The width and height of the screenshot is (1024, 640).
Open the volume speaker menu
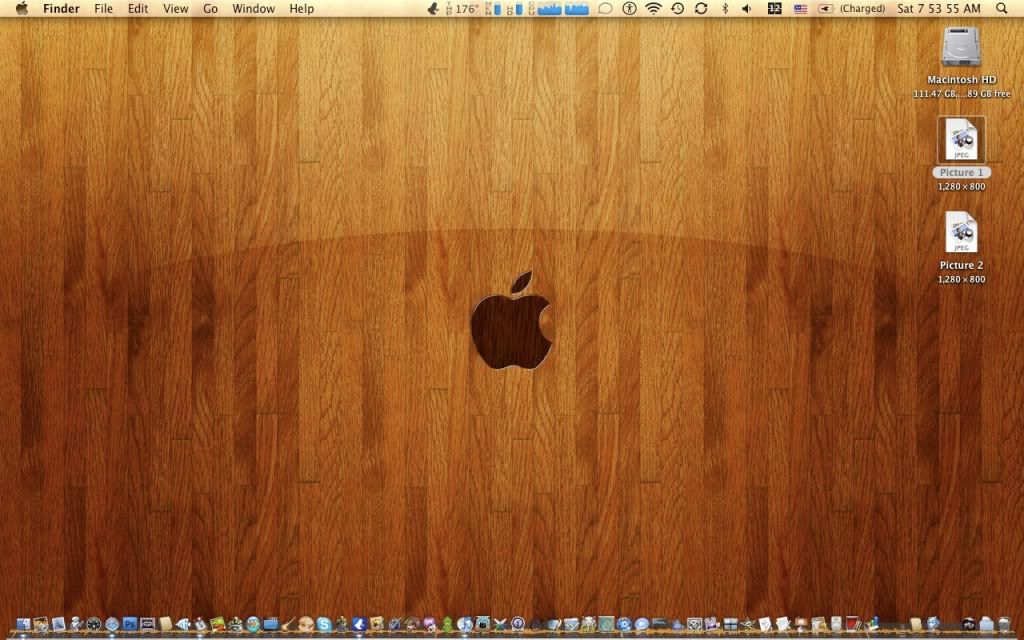point(747,8)
